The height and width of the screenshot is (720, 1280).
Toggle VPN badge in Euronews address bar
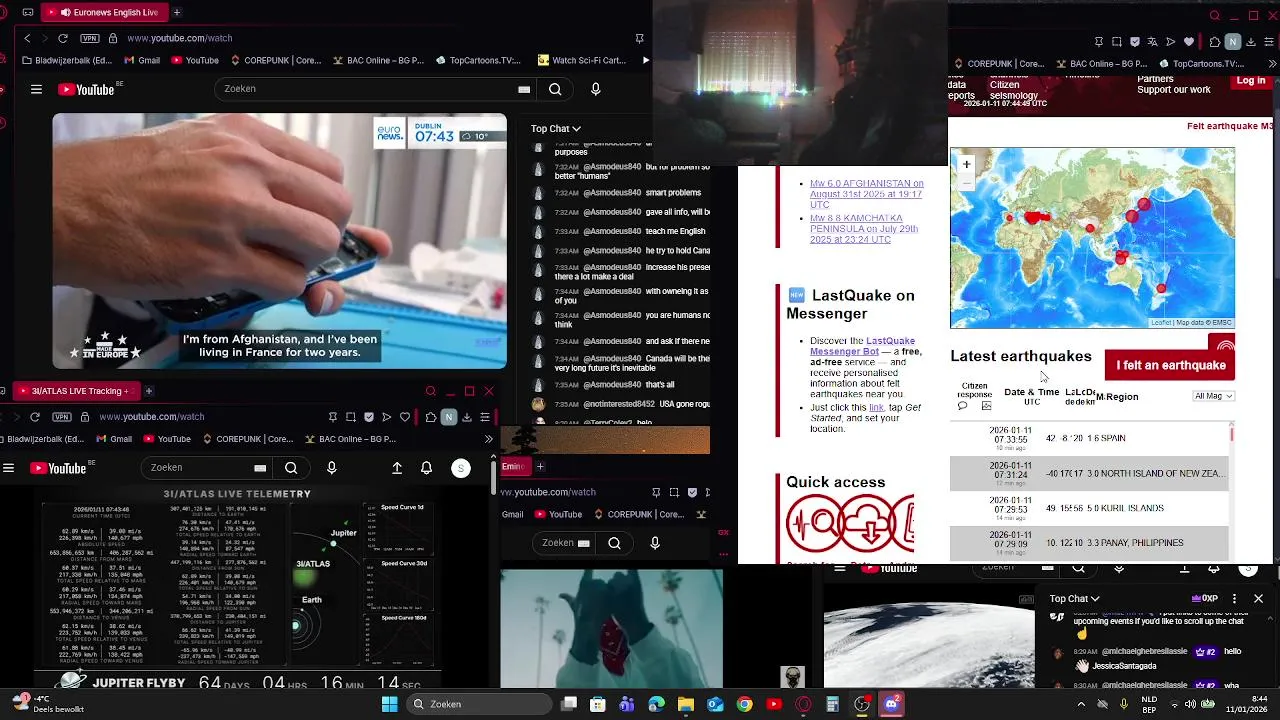[90, 38]
